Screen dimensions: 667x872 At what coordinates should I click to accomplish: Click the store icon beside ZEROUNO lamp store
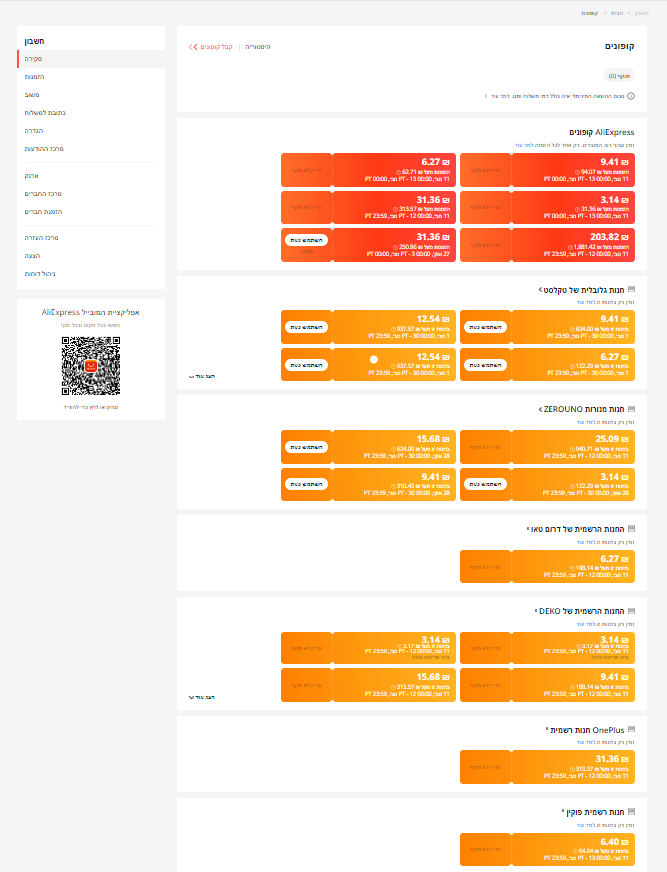pos(631,409)
